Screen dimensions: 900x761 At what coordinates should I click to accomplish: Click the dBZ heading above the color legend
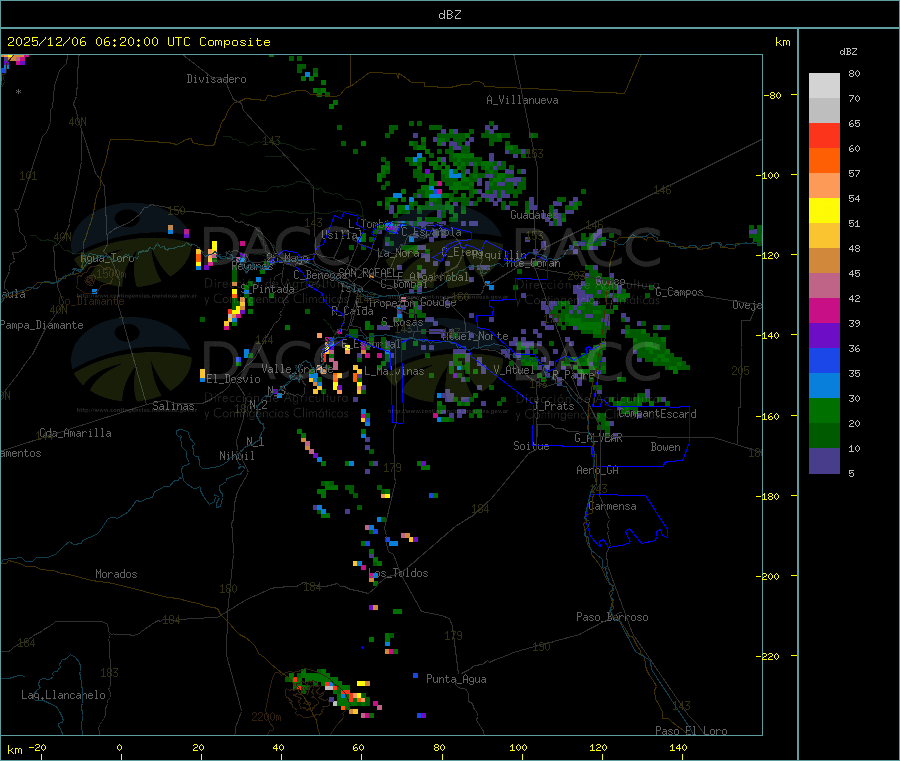(848, 52)
